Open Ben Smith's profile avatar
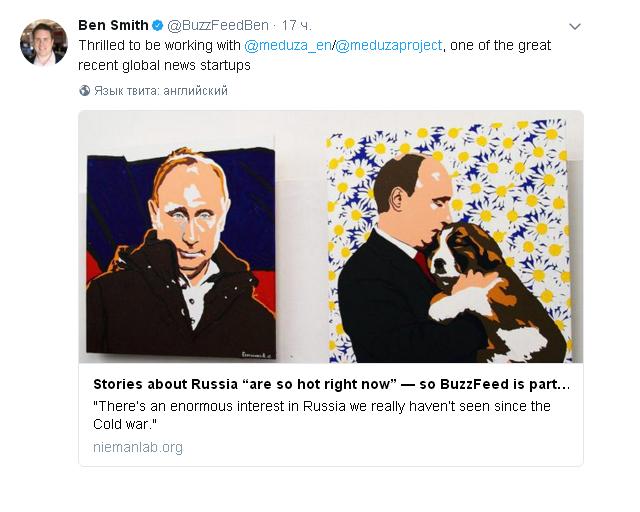 [44, 42]
